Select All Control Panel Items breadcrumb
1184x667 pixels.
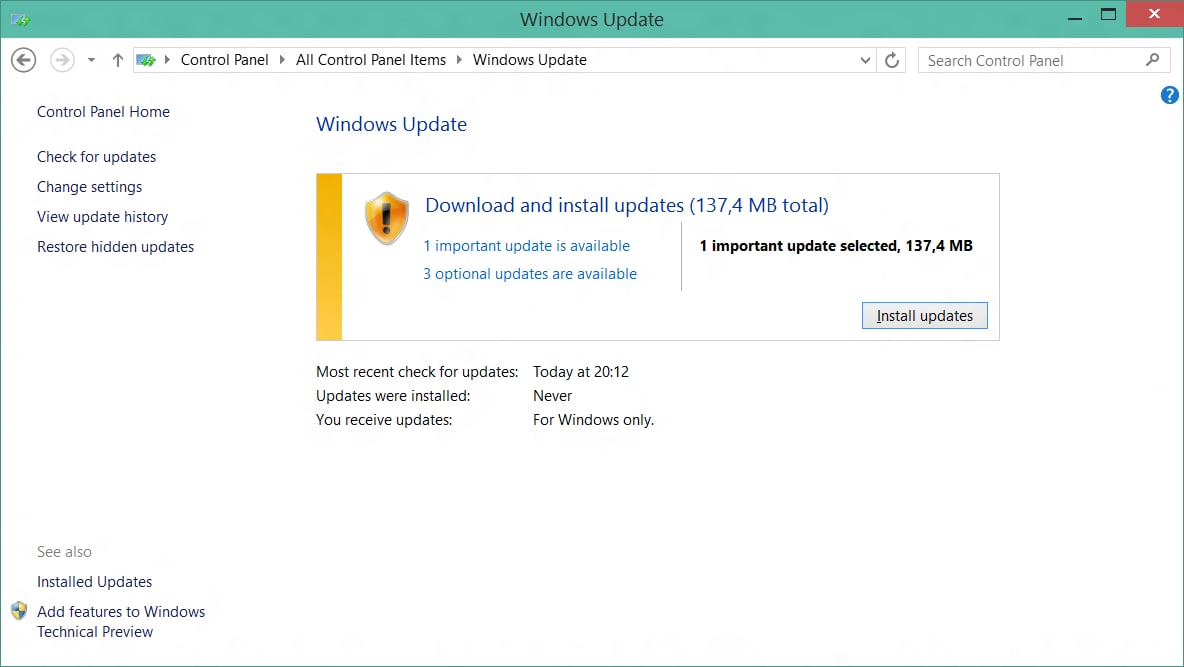click(371, 60)
